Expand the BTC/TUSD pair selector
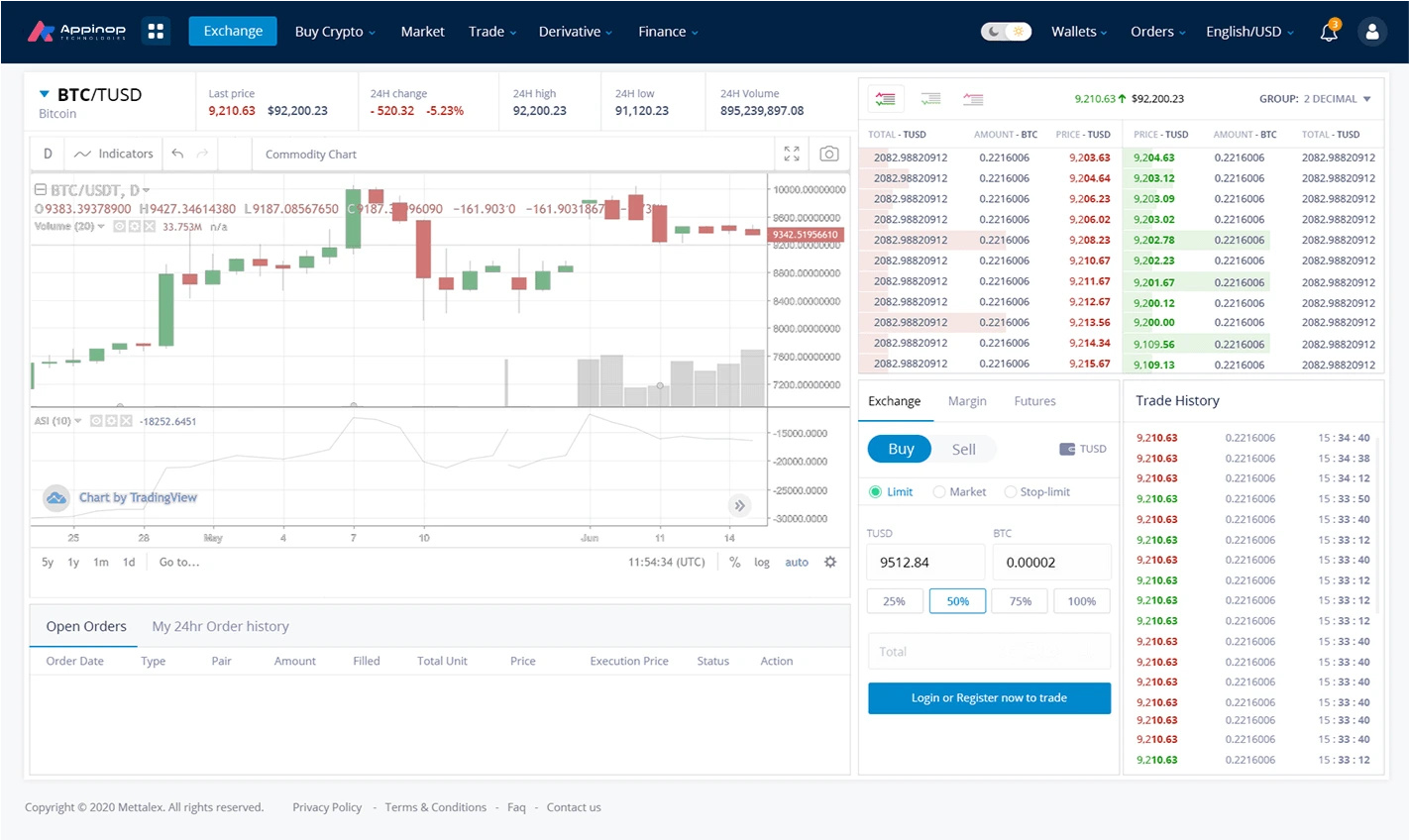The width and height of the screenshot is (1409, 840). click(x=45, y=94)
